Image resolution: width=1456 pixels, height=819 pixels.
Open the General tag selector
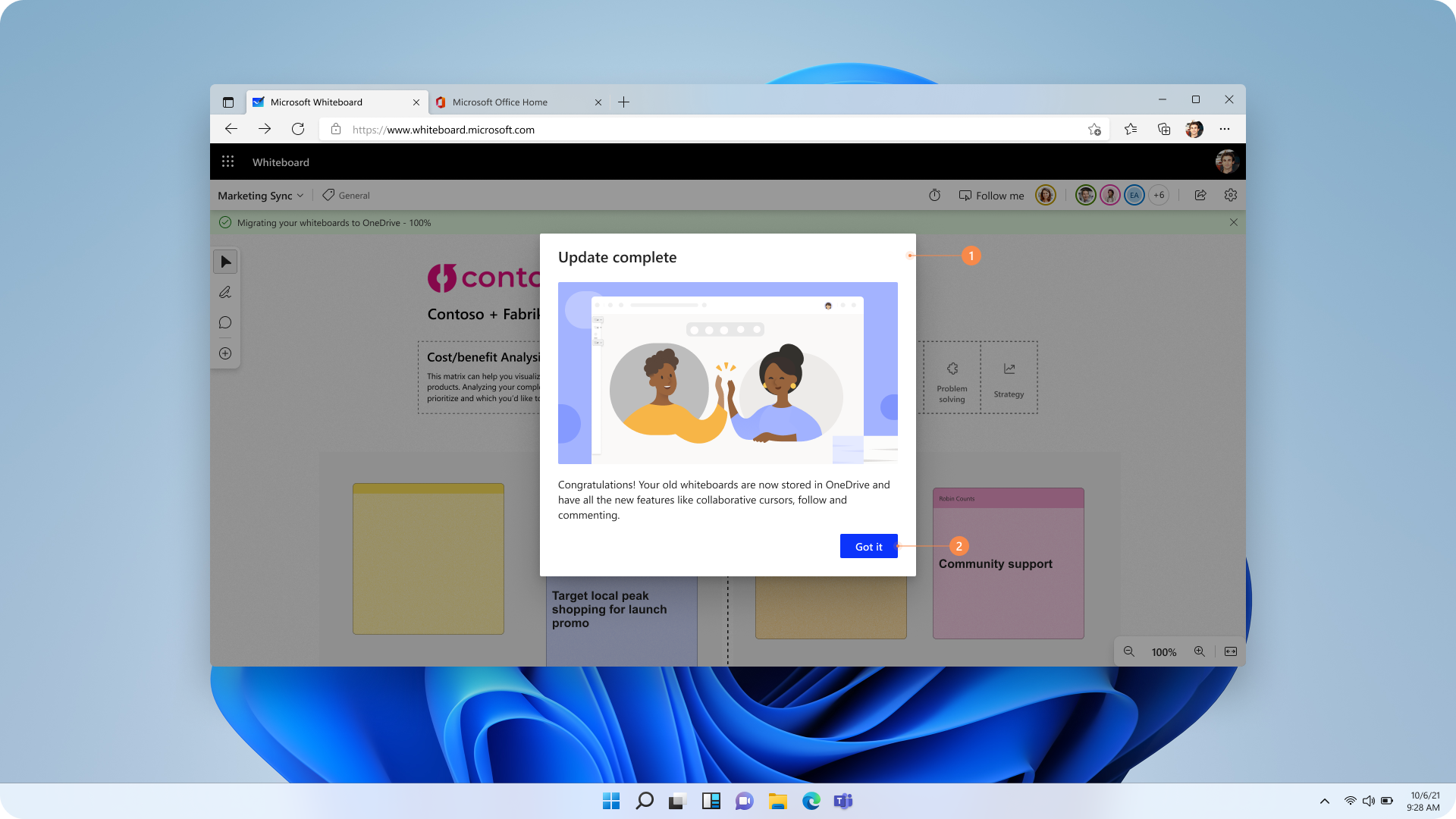(345, 195)
